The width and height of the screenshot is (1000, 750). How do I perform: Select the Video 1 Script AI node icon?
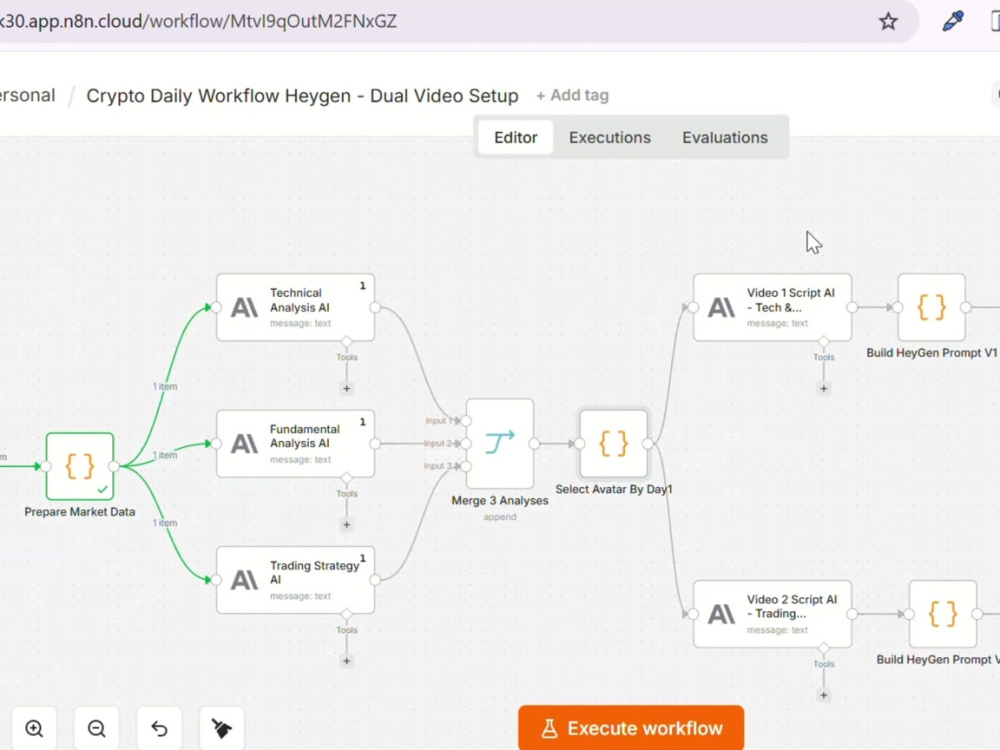coord(721,307)
